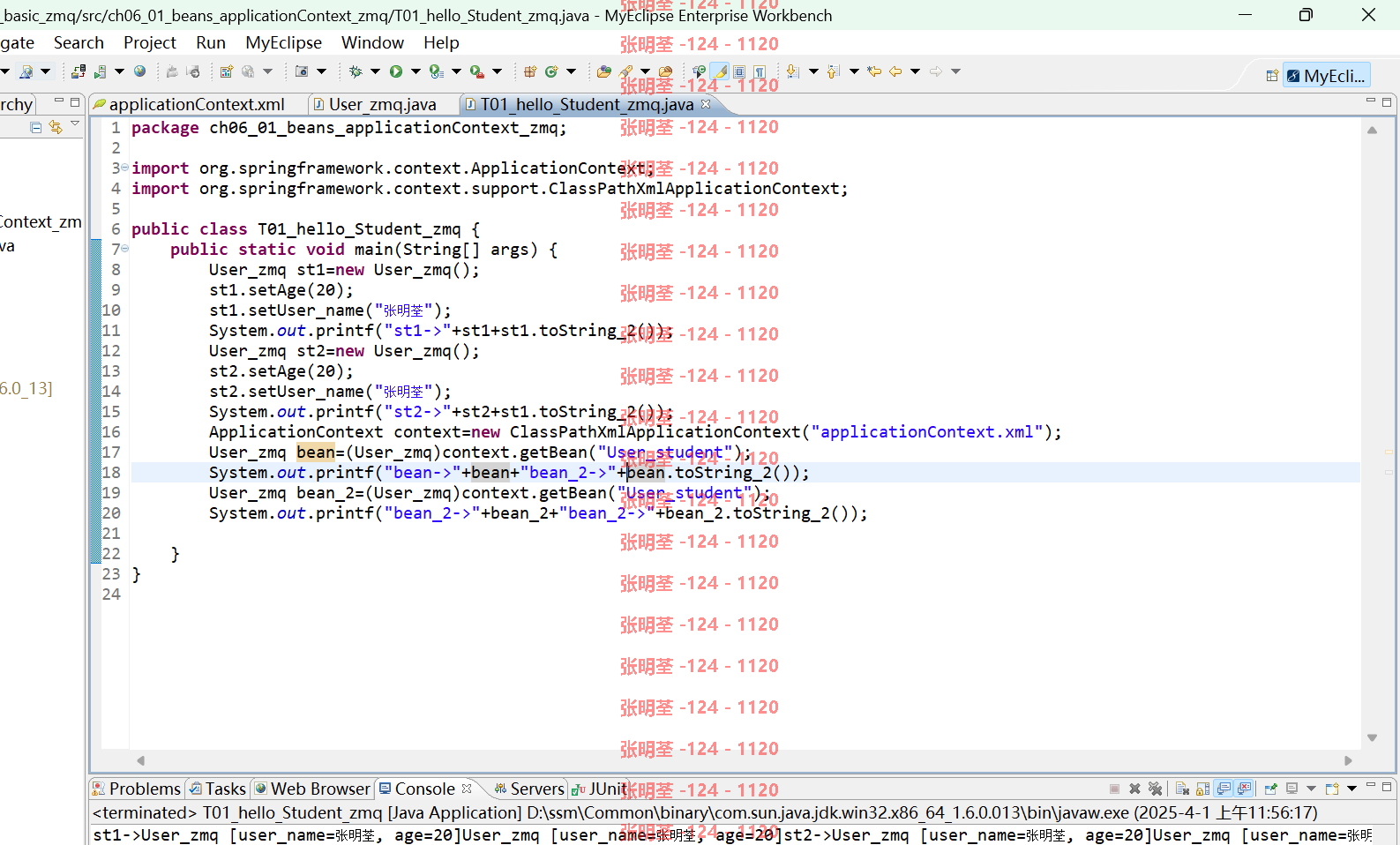Click the Open Task folder icon in toolbar
The height and width of the screenshot is (845, 1400).
pyautogui.click(x=665, y=71)
